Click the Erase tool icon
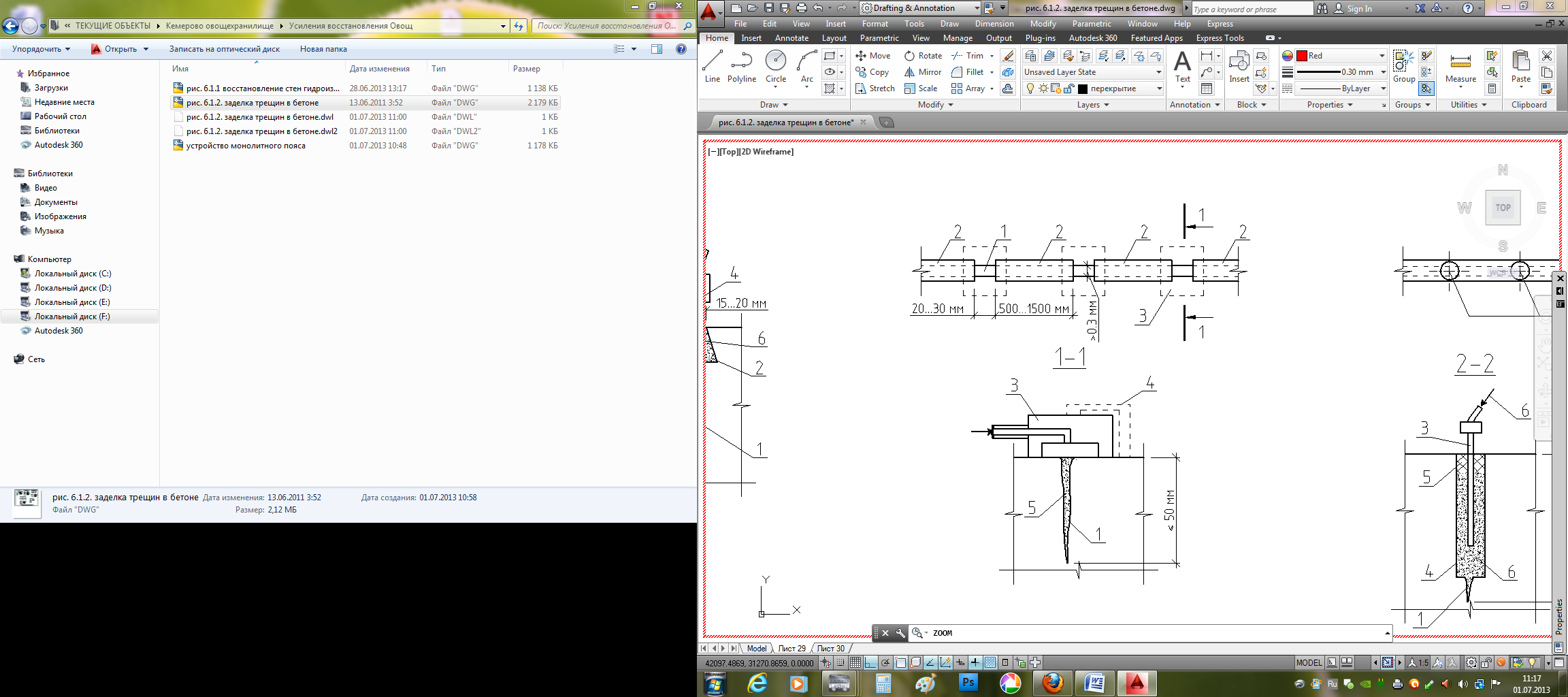Image resolution: width=1568 pixels, height=697 pixels. click(1008, 56)
